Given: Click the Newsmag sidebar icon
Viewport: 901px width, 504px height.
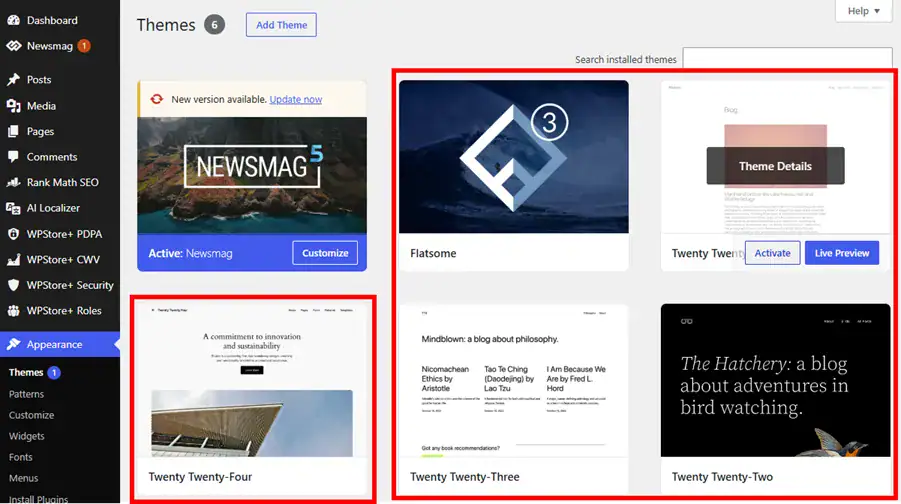Looking at the screenshot, I should point(13,46).
